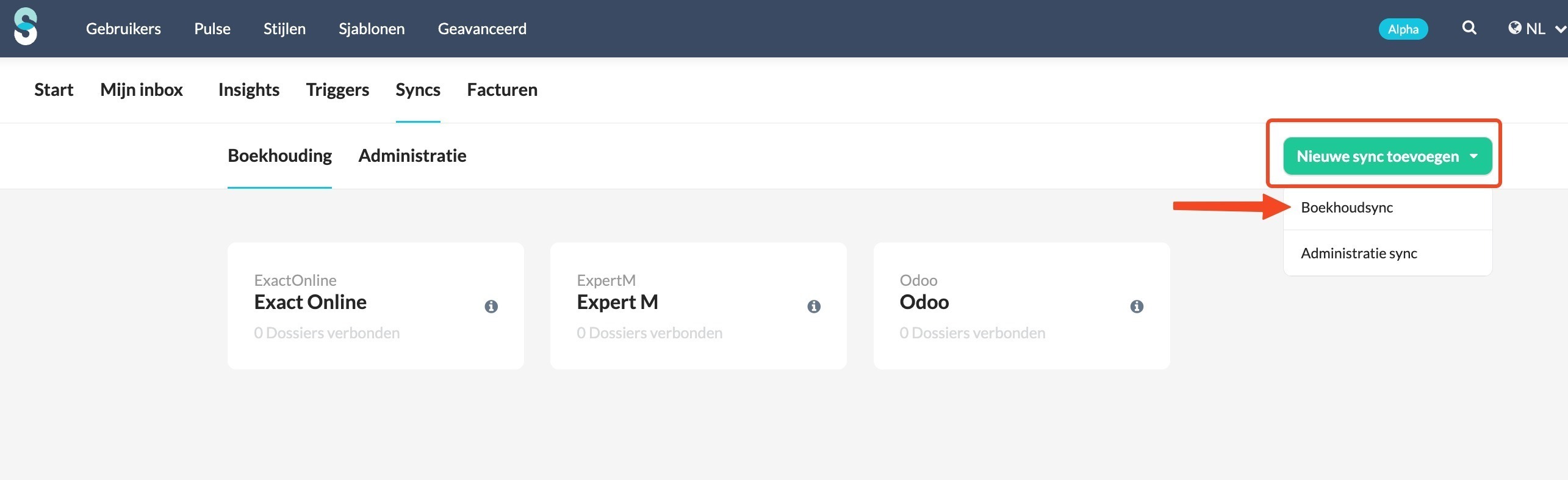Open the Geavanceerd menu
1568x480 pixels.
click(x=482, y=29)
